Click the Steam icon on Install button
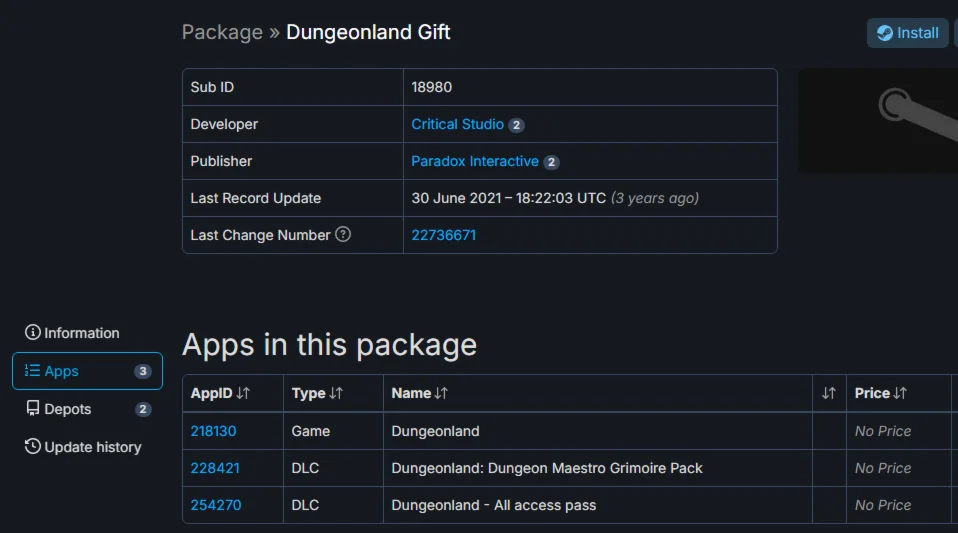 (885, 33)
